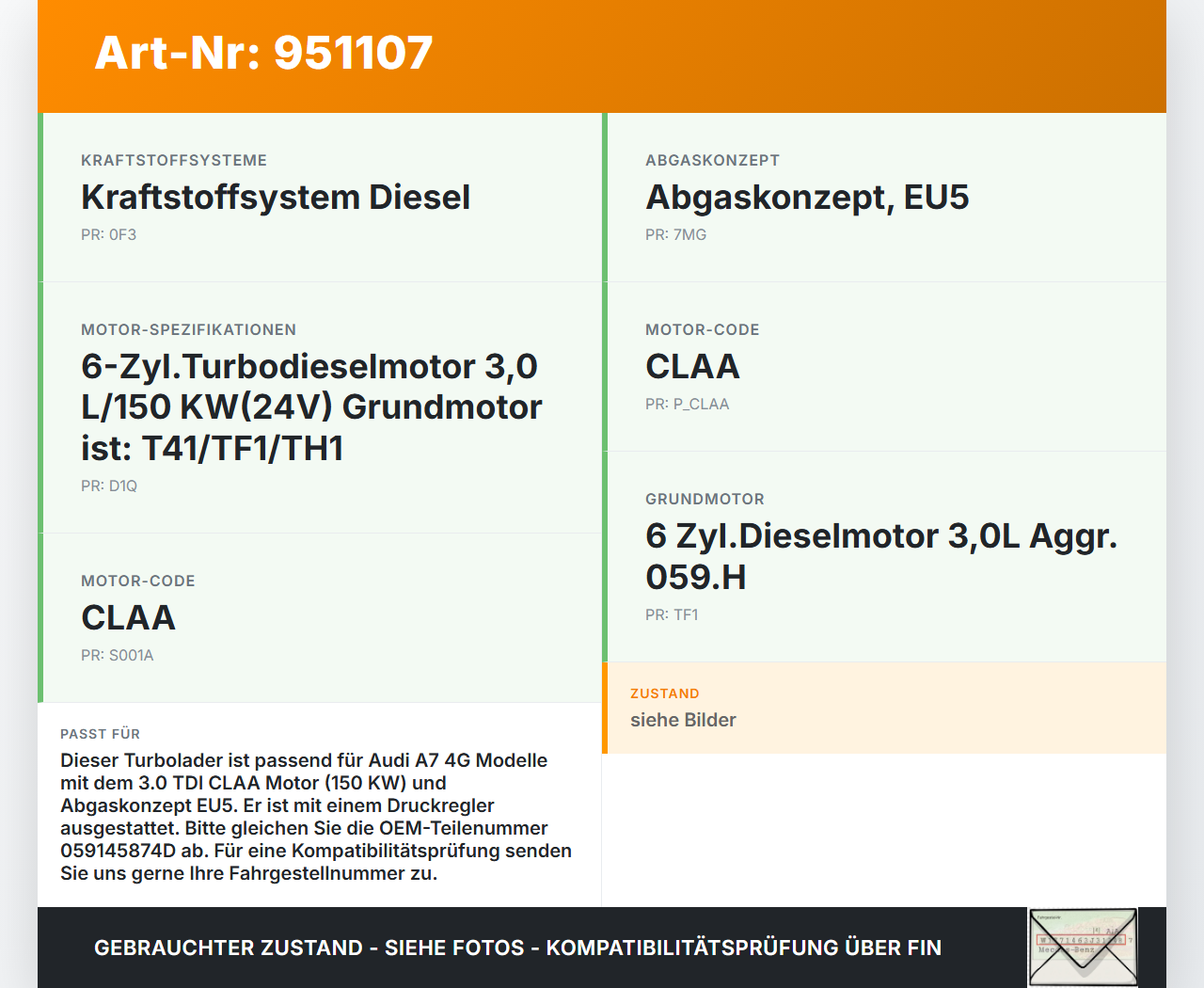Click the KRAFTSTOFFSYSTEME label

174,161
